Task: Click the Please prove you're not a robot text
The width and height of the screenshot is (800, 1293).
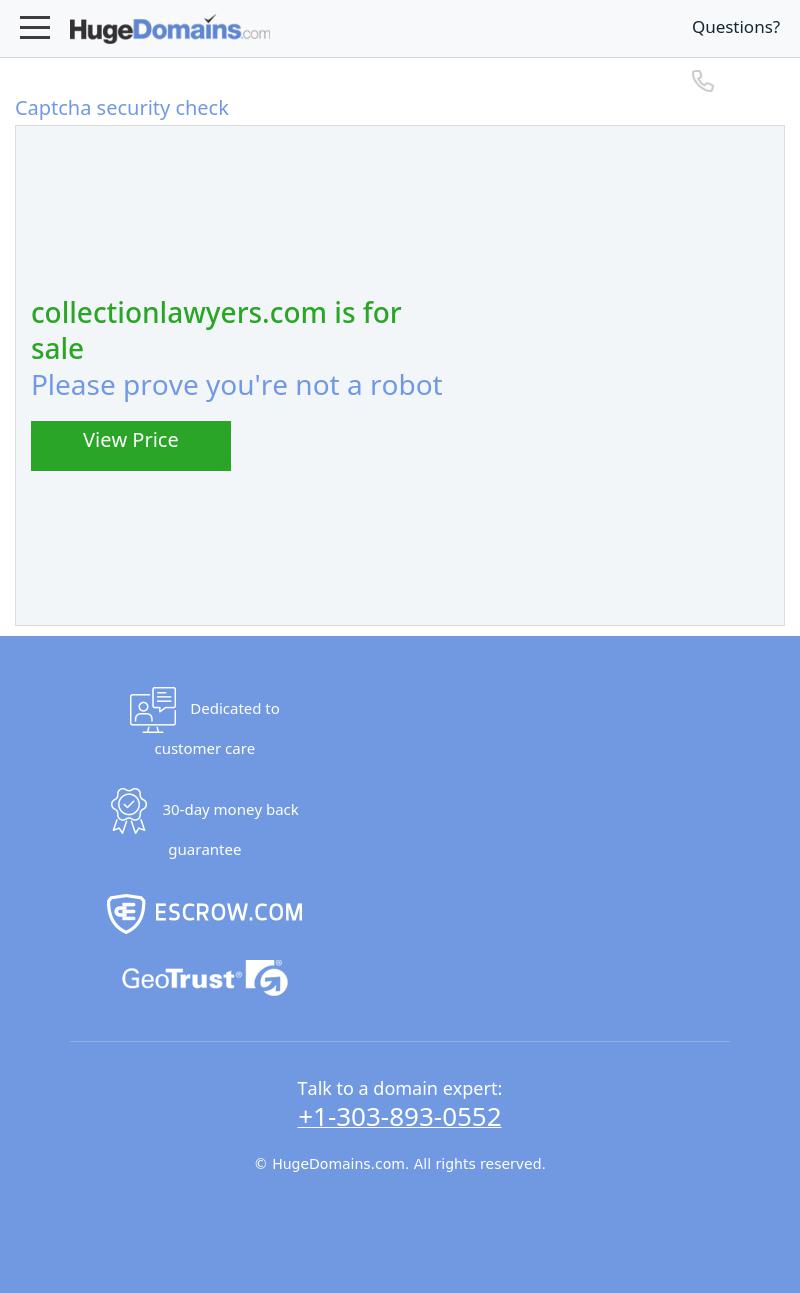Action: point(237,384)
